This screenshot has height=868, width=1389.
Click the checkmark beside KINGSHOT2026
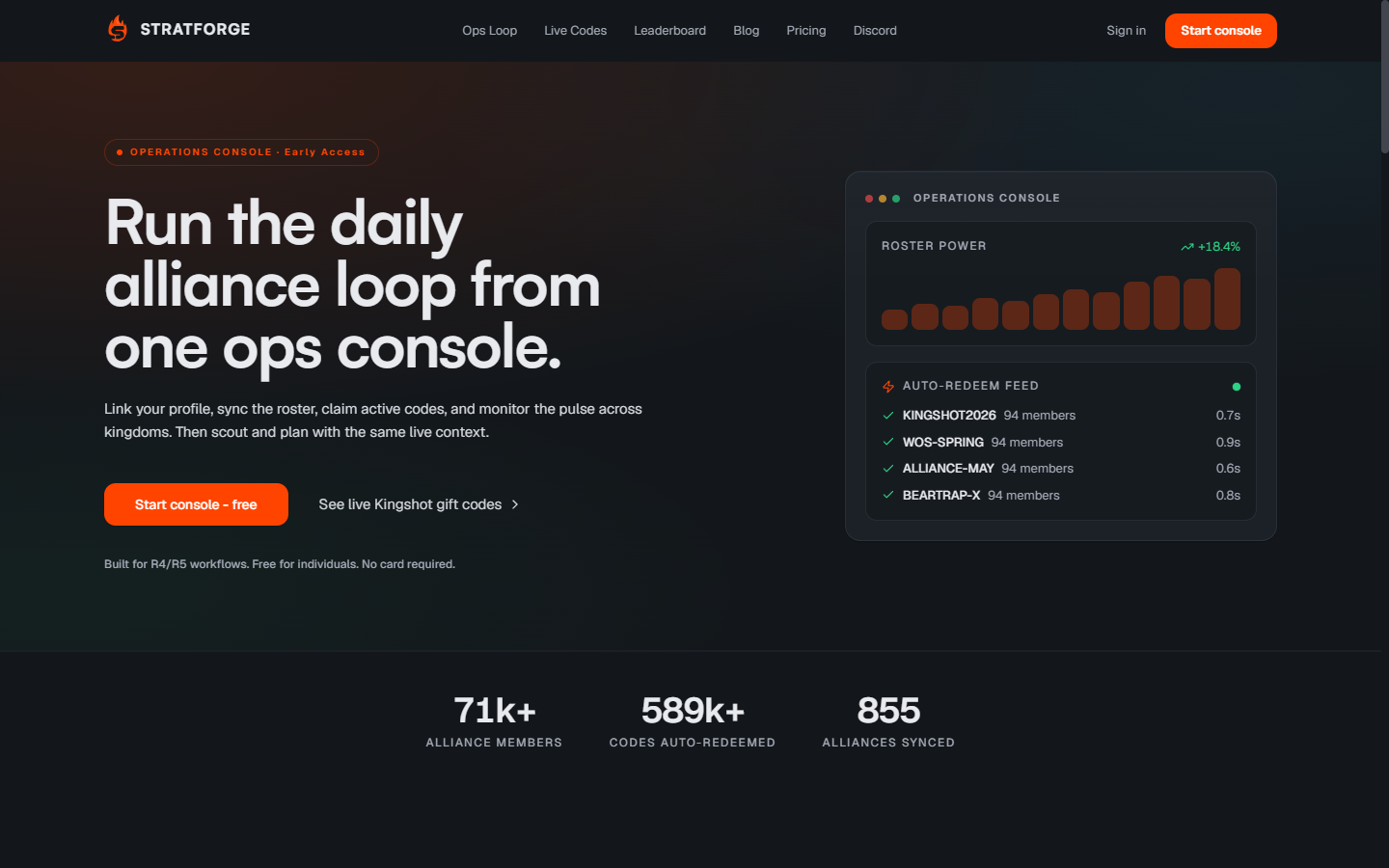coord(888,416)
